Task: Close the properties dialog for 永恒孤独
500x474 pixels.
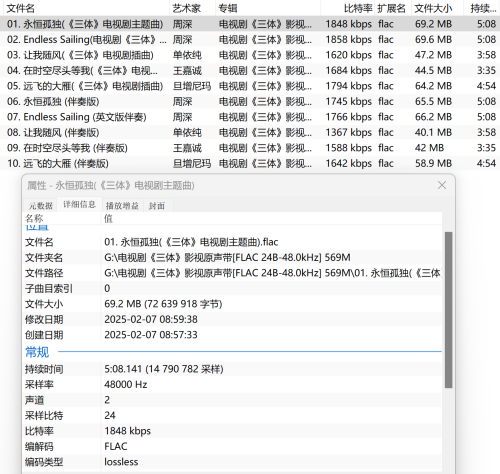Action: (x=442, y=185)
